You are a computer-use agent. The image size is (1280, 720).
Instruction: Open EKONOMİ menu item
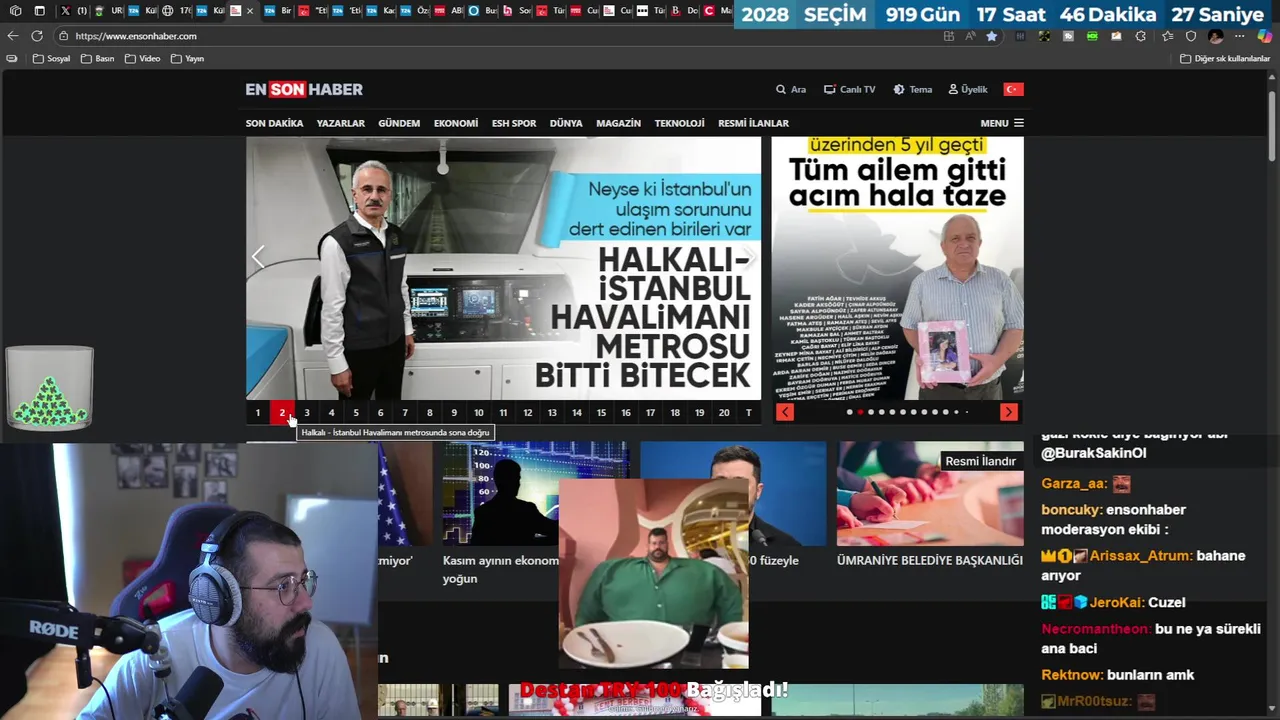pyautogui.click(x=456, y=123)
